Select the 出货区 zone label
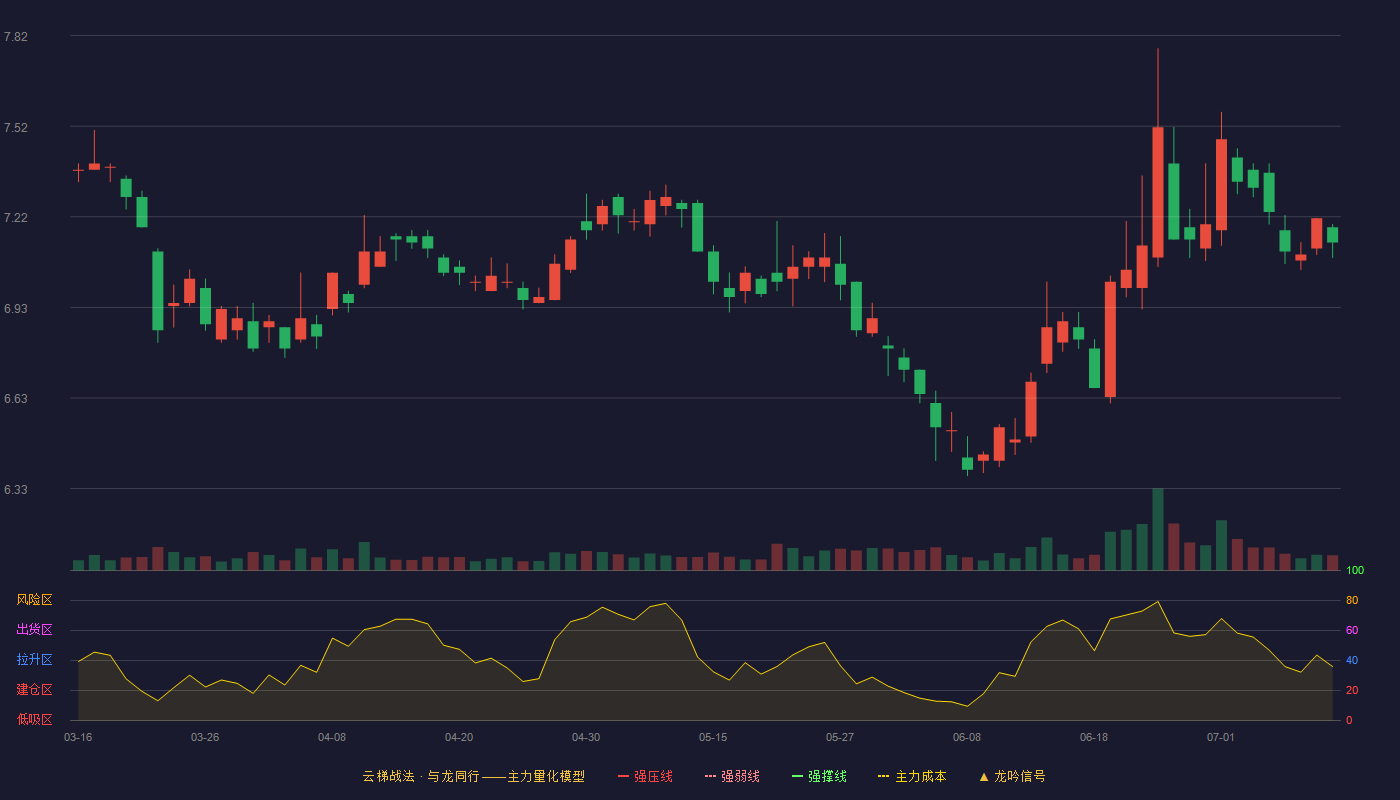This screenshot has height=800, width=1400. (x=34, y=630)
